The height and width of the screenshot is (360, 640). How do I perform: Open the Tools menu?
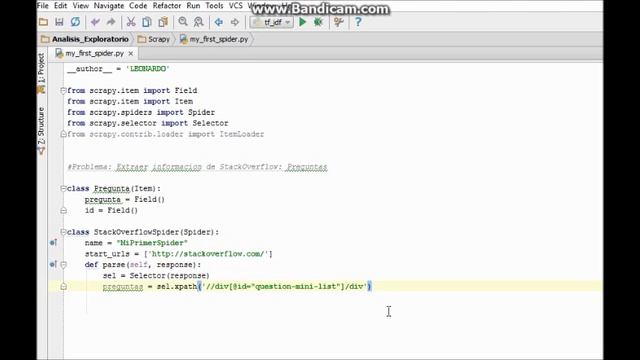214,6
